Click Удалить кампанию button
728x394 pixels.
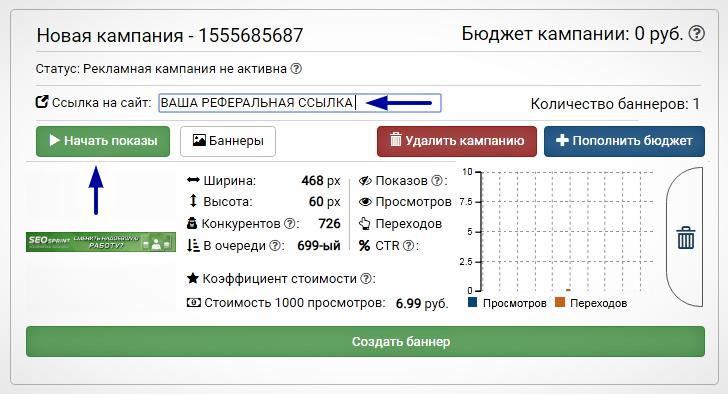[x=457, y=141]
